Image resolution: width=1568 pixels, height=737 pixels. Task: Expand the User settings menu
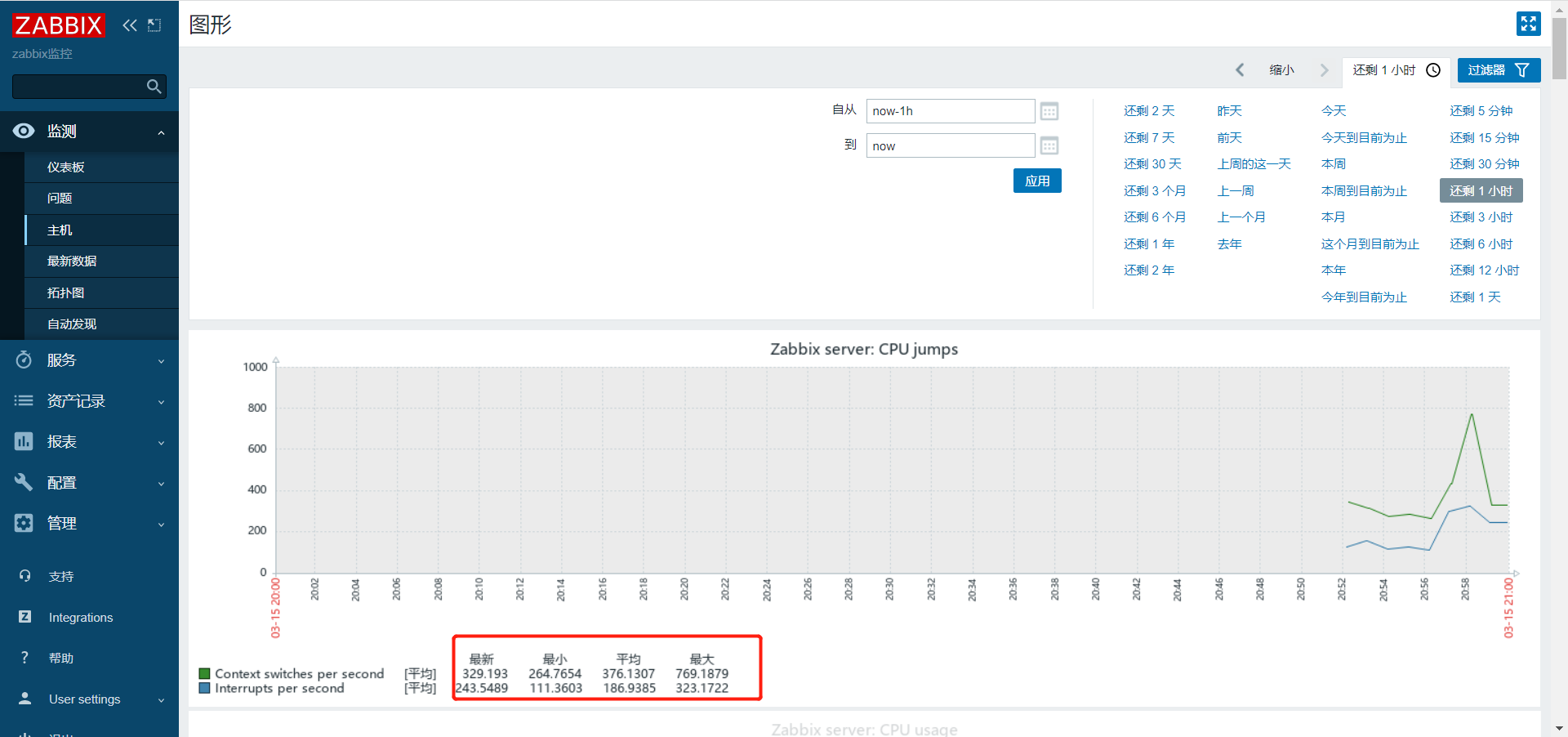click(161, 700)
